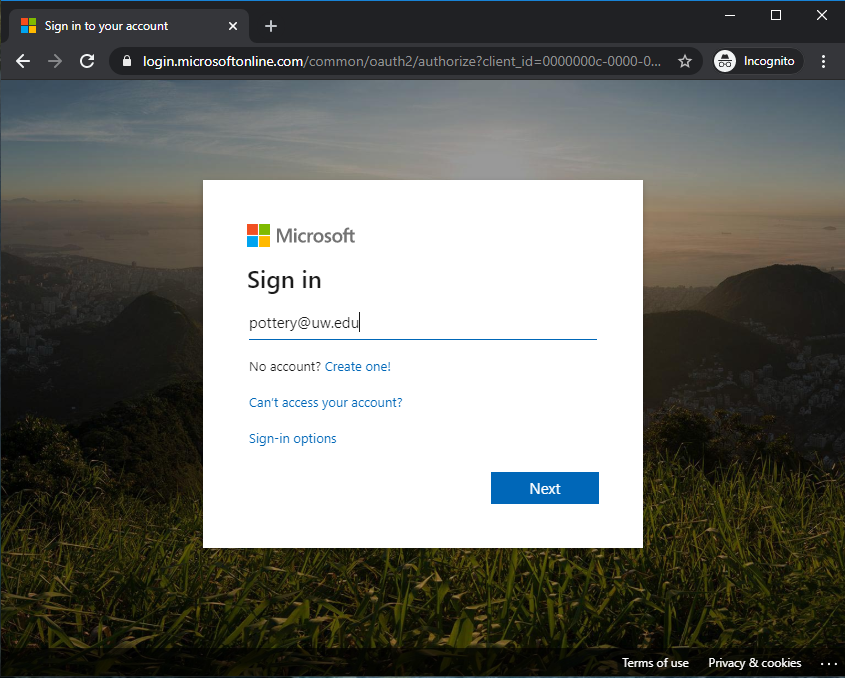Close the 'Sign in to your account' tab
Screen dimensions: 845x678
tap(233, 26)
